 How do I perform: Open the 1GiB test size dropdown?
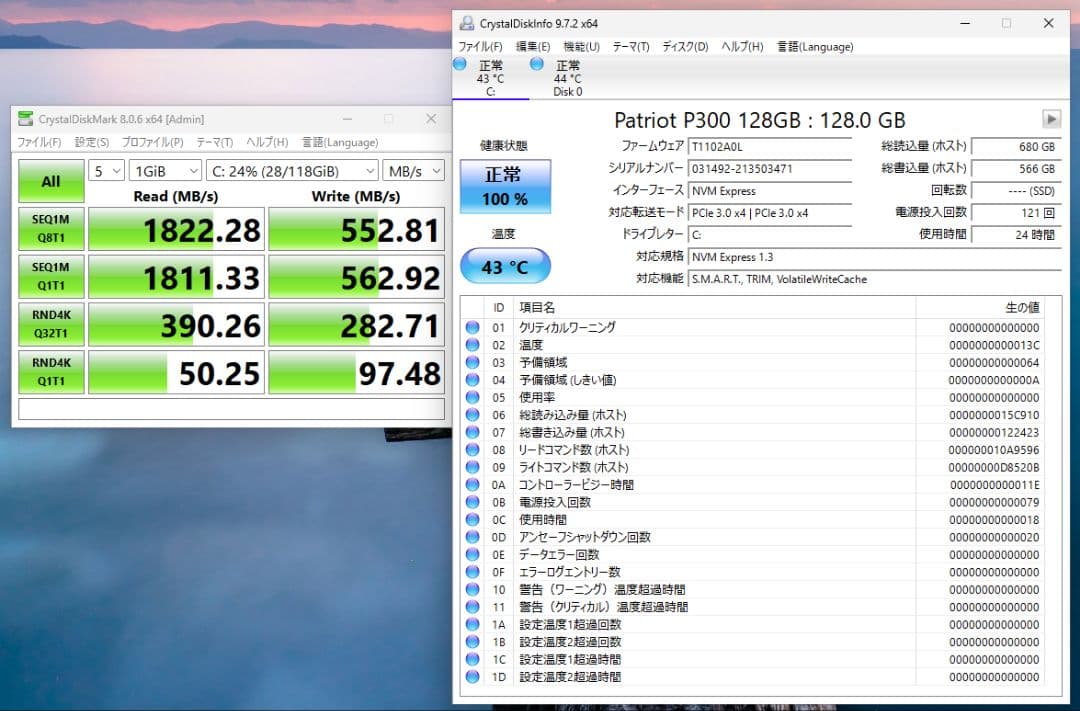click(x=163, y=170)
